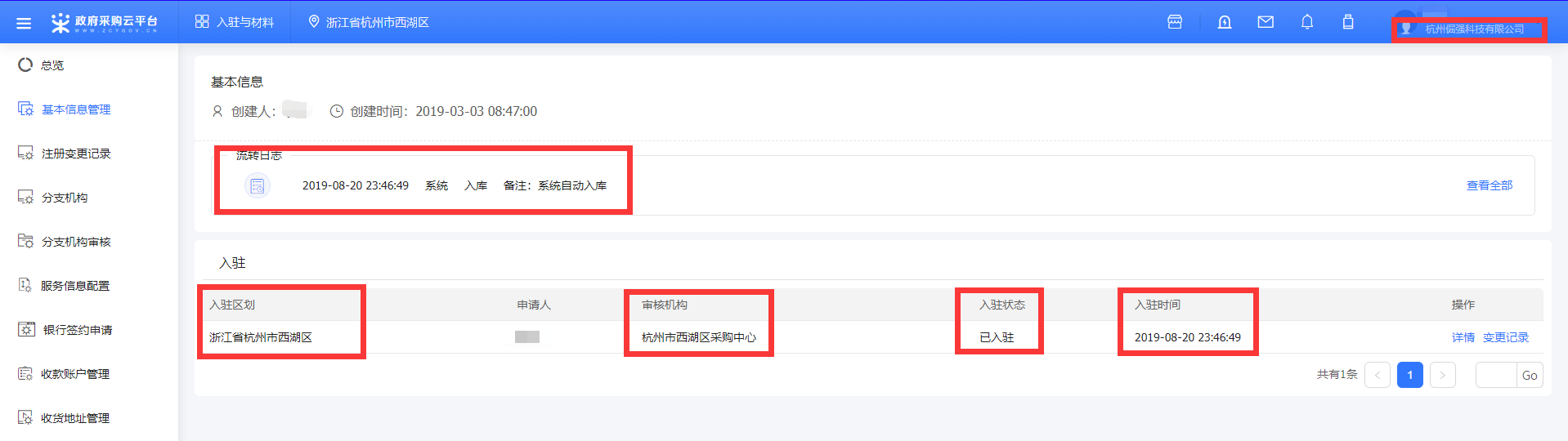Click the alert icon beside store icon

(x=1224, y=22)
